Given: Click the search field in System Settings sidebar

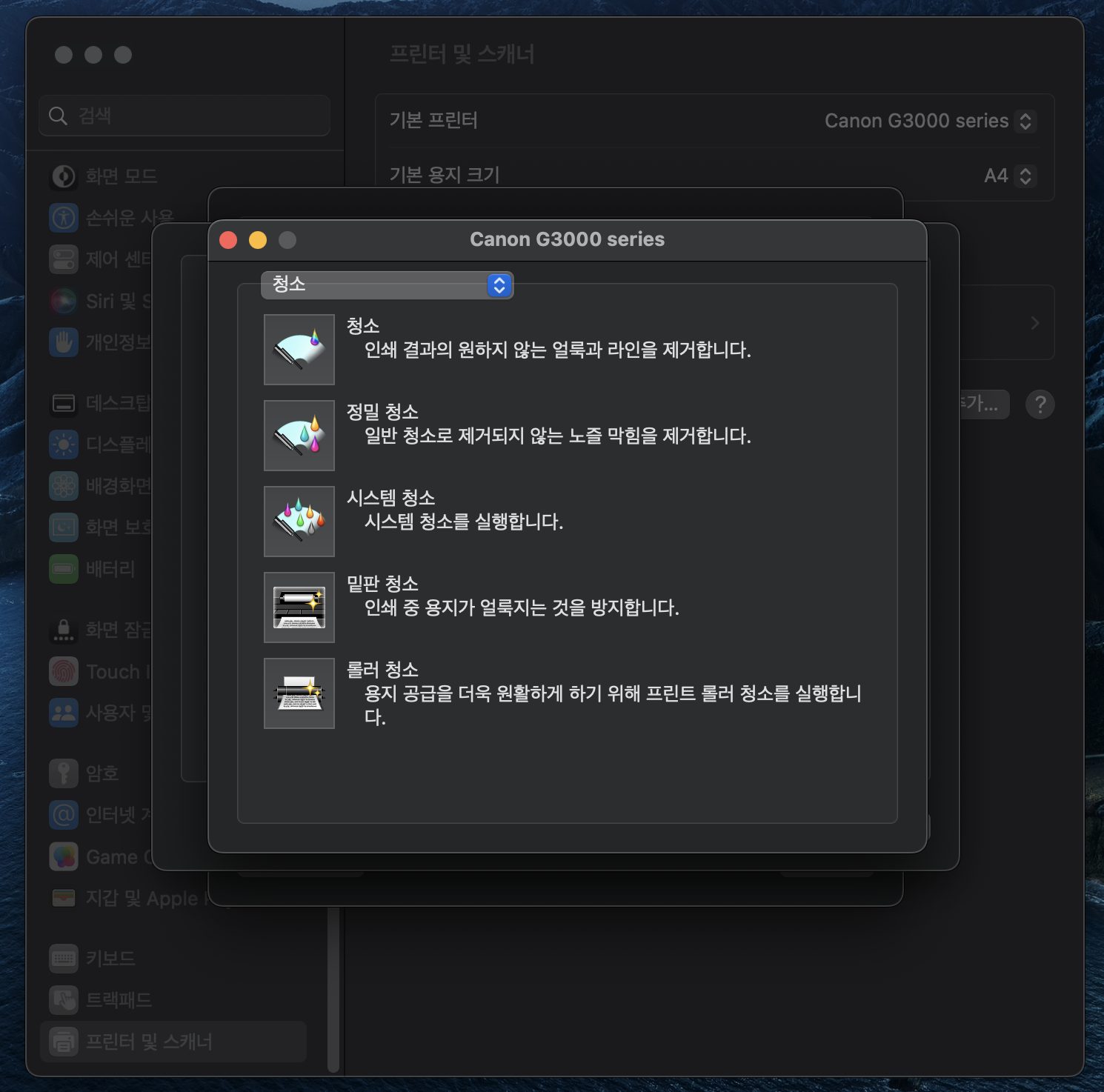Looking at the screenshot, I should 184,116.
